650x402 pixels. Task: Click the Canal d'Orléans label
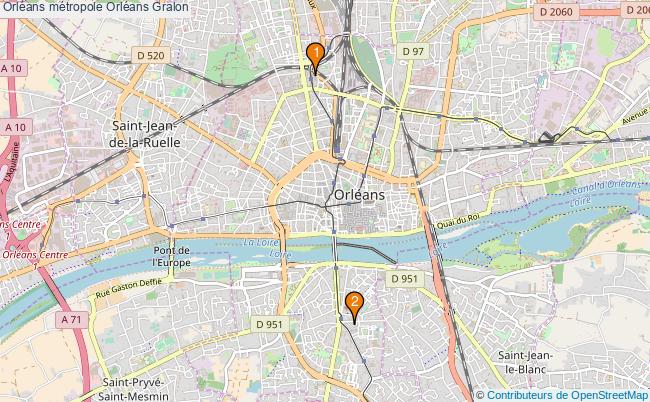click(x=606, y=186)
